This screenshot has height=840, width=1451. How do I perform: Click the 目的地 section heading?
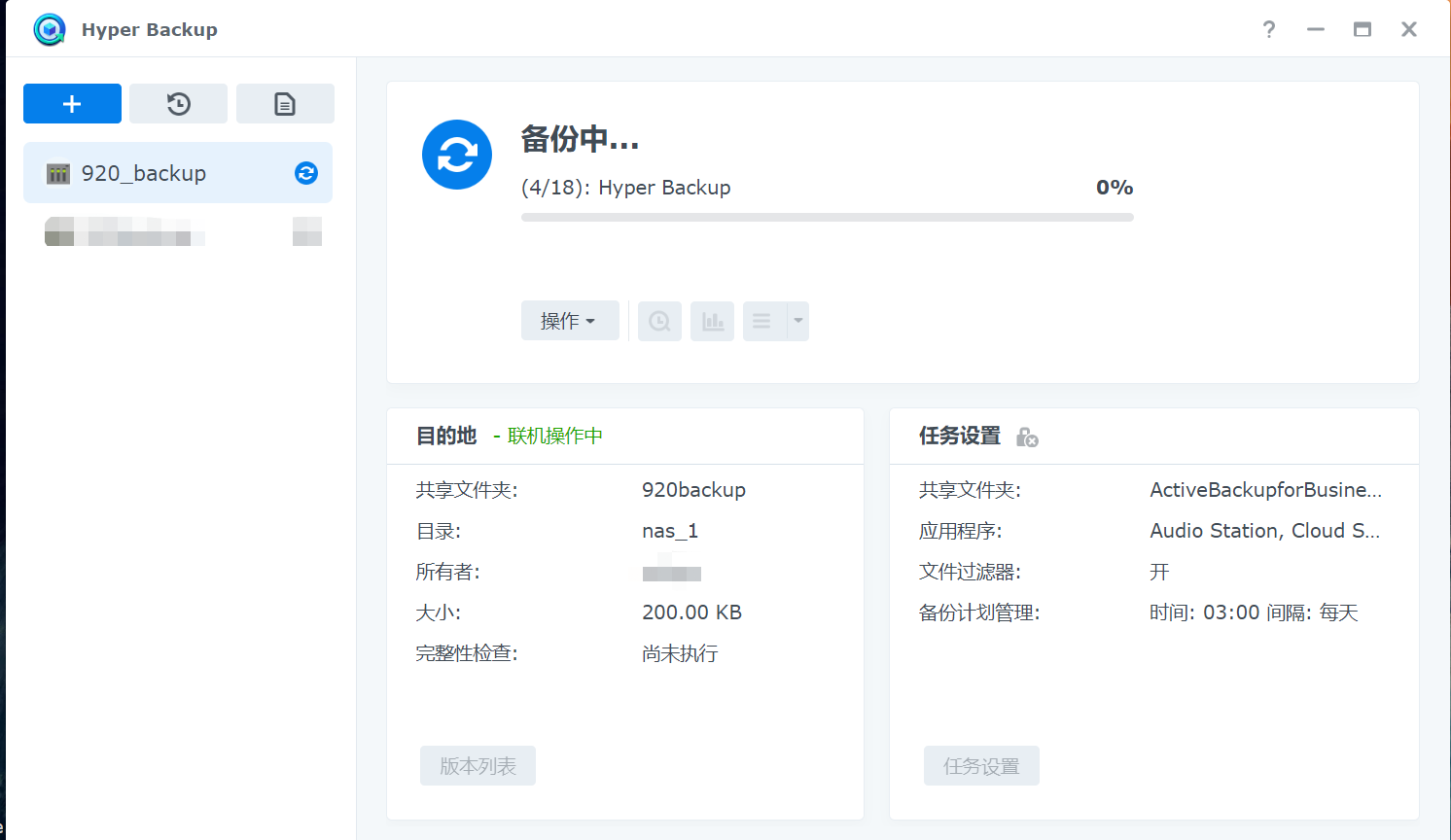point(446,436)
